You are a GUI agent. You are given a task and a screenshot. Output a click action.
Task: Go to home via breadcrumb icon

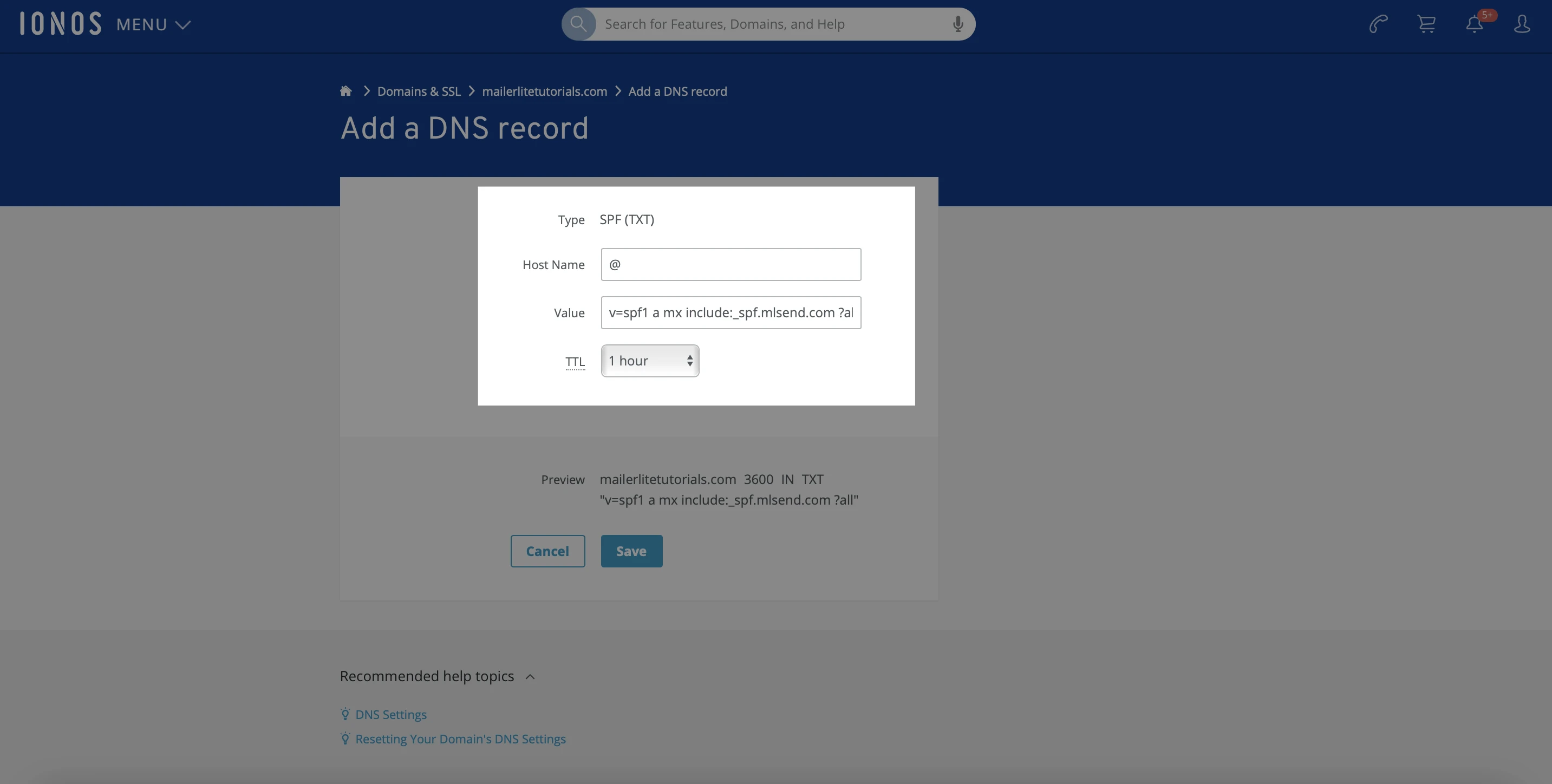346,92
